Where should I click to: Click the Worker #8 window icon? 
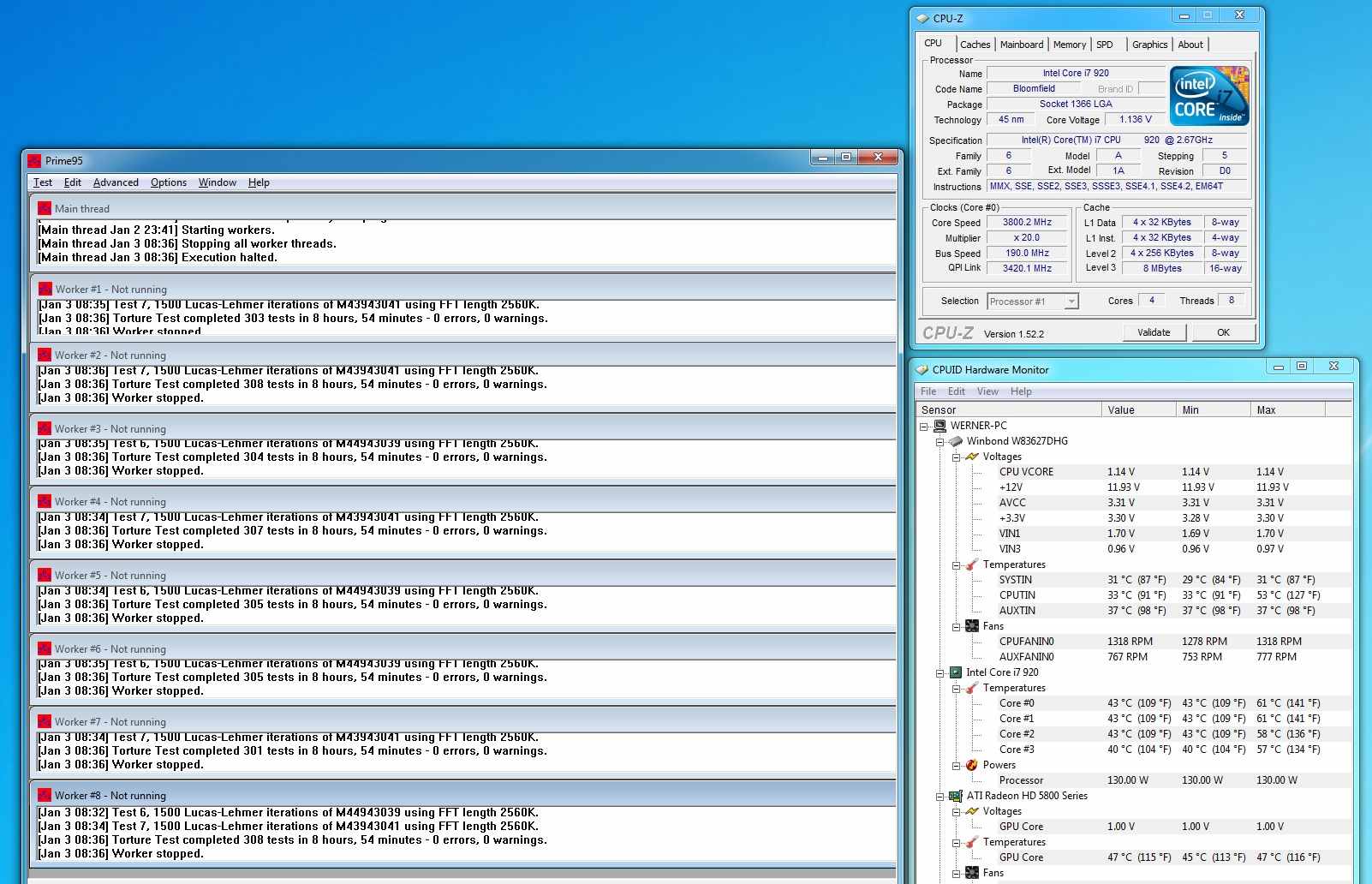click(45, 795)
